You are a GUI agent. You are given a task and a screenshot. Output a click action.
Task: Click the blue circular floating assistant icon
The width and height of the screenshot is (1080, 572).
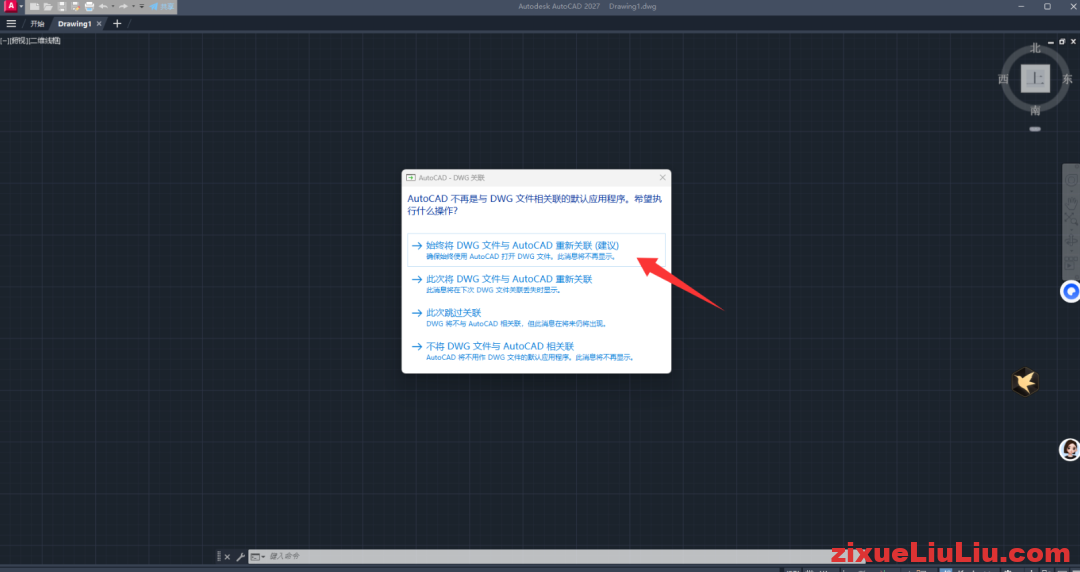pyautogui.click(x=1070, y=292)
